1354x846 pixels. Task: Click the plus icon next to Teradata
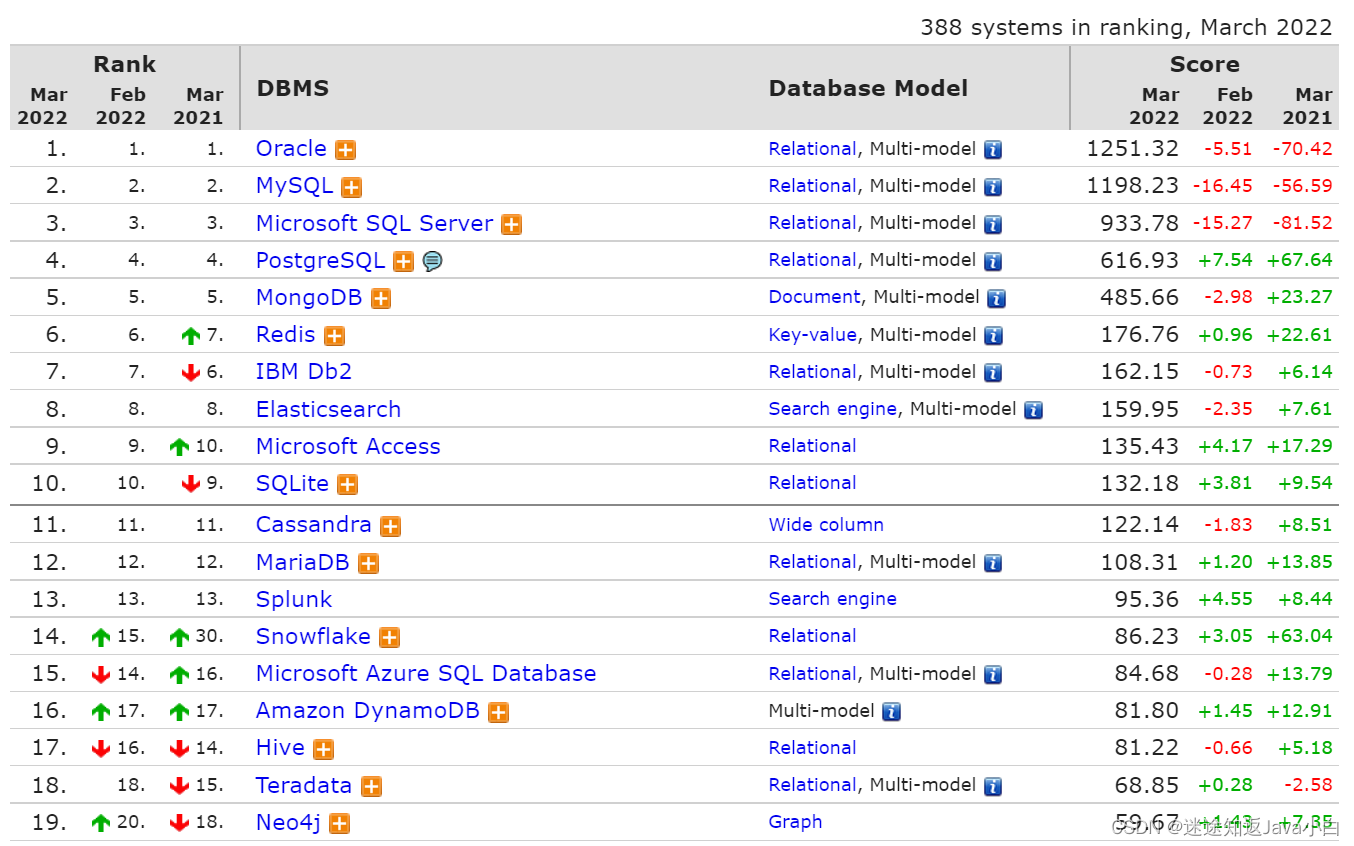[x=372, y=787]
